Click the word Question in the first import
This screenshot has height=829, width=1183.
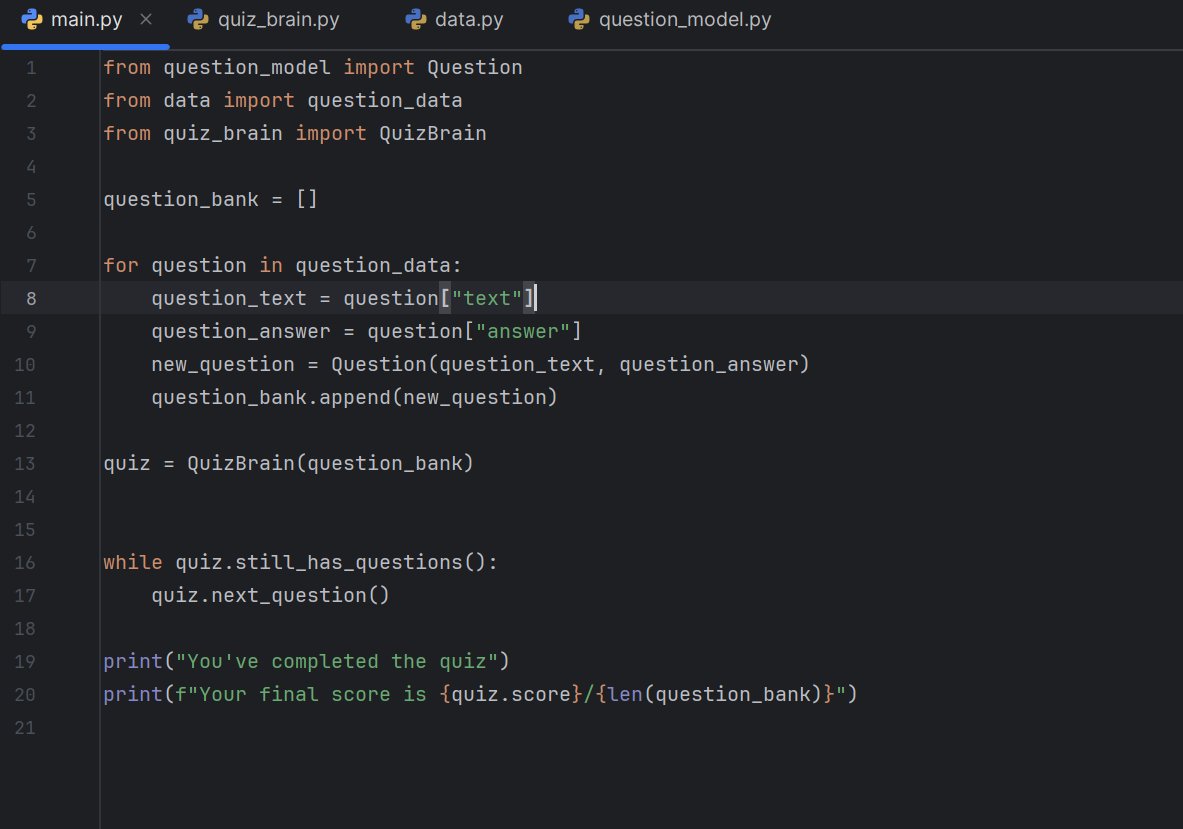pos(474,67)
